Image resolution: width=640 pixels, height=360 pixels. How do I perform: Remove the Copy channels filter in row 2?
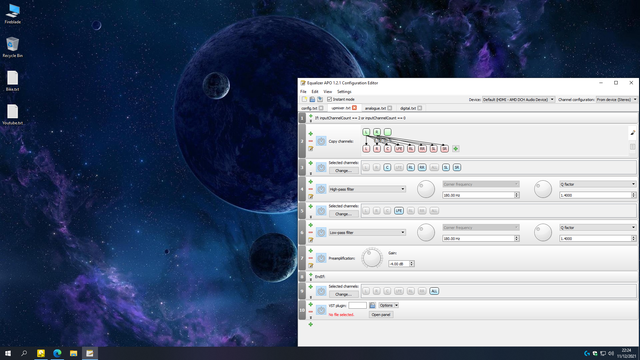(x=311, y=141)
